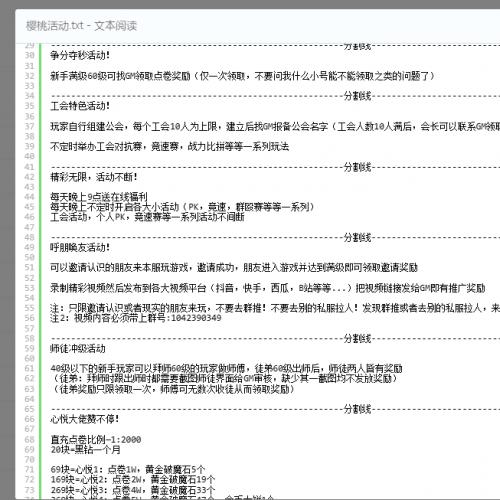
Task: Click line number 66 in the gutter
Action: pos(29,419)
